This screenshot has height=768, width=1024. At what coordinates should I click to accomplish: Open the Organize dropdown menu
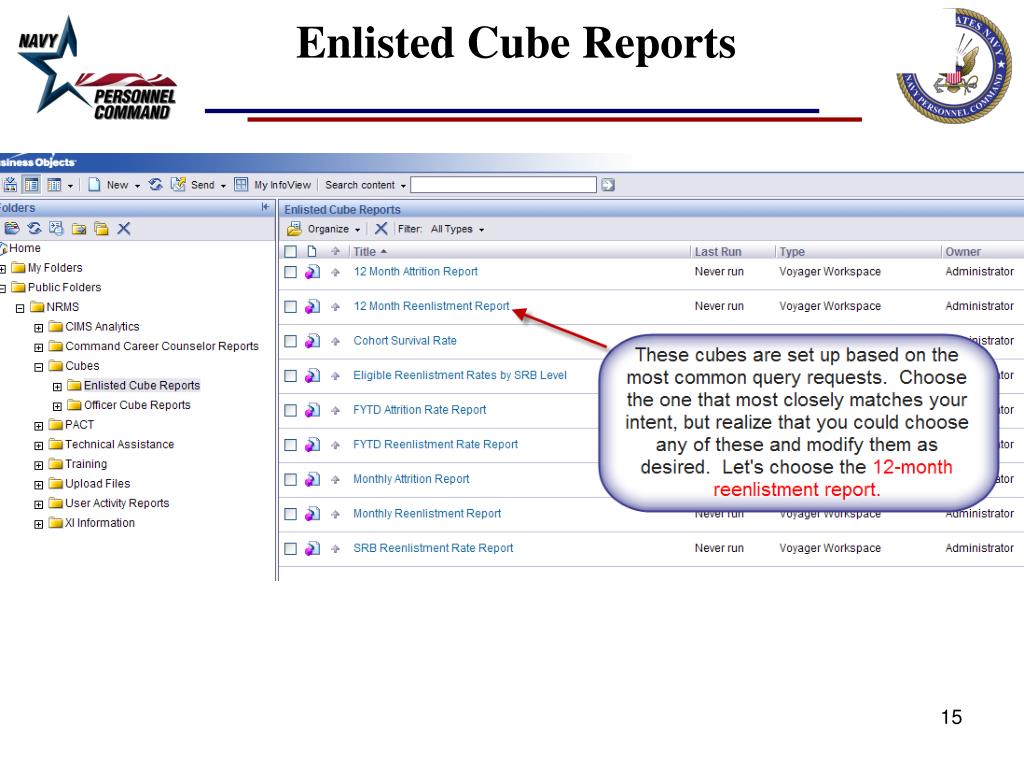(357, 229)
